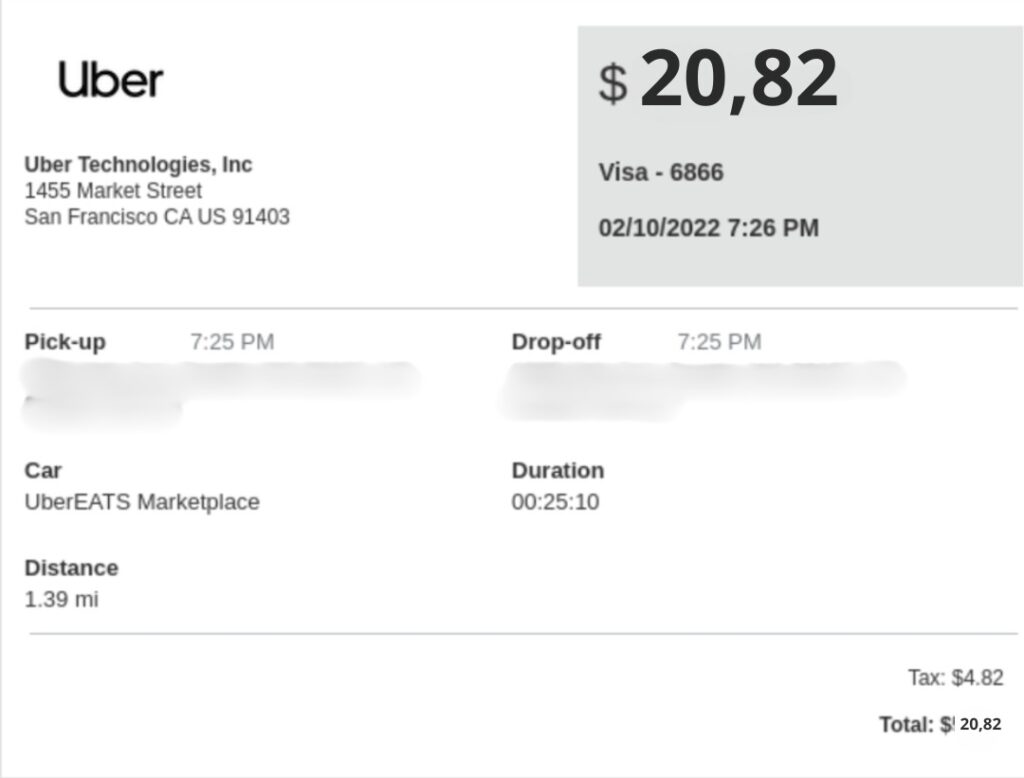Viewport: 1024px width, 778px height.
Task: Click the Tax: $4.82 line
Action: [x=955, y=678]
